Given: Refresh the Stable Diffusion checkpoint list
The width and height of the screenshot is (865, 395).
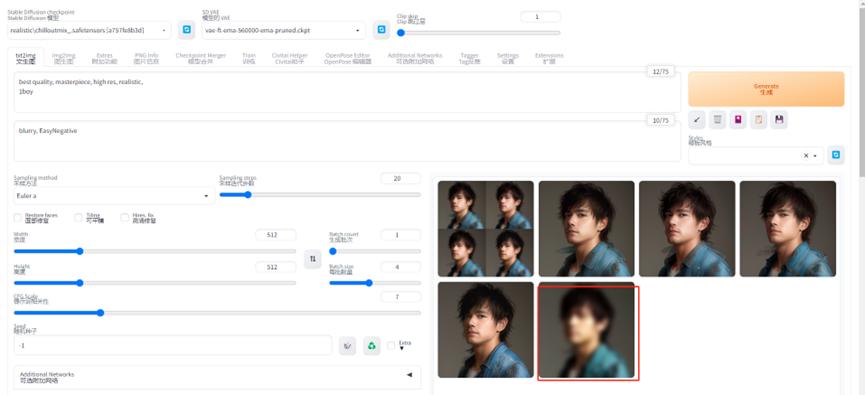Looking at the screenshot, I should coord(186,30).
